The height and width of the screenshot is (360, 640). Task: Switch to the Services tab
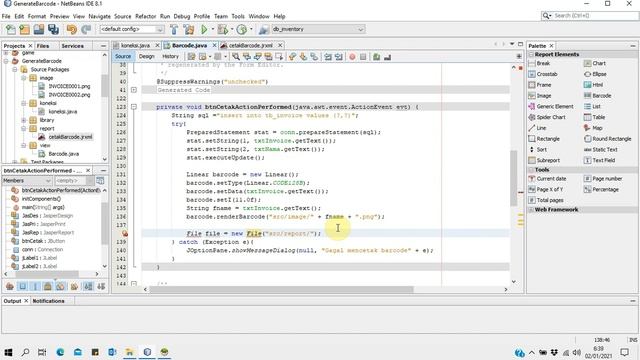pyautogui.click(x=73, y=46)
